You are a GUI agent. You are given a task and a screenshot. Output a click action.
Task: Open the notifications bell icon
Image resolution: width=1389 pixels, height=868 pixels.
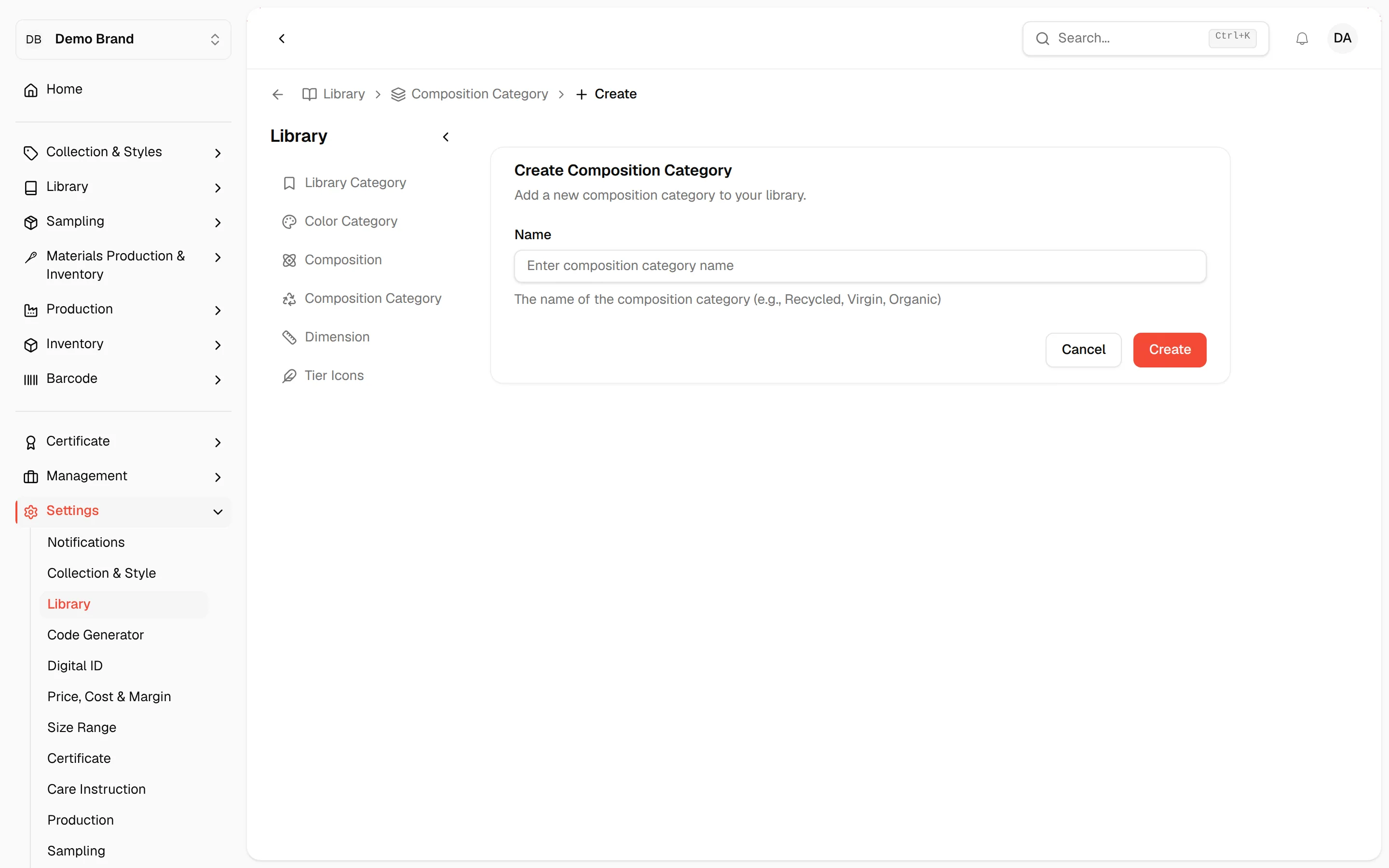click(x=1302, y=39)
